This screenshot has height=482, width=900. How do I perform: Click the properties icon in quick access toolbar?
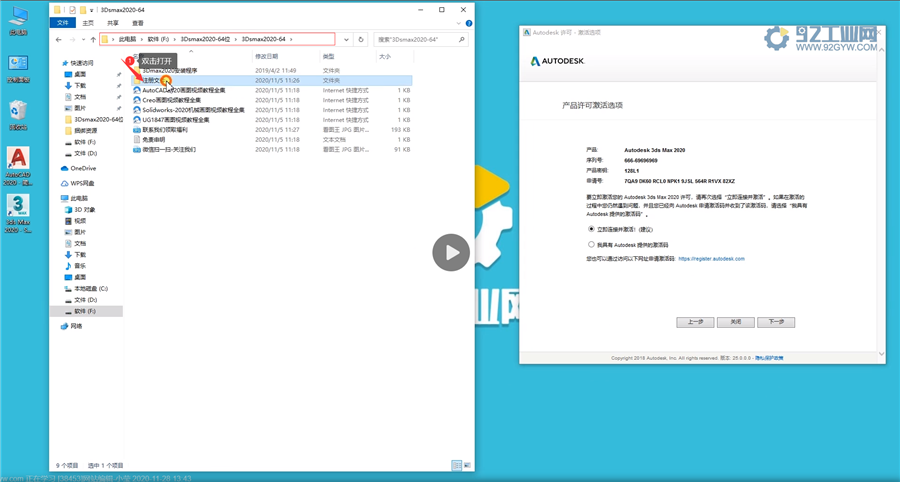coord(72,10)
